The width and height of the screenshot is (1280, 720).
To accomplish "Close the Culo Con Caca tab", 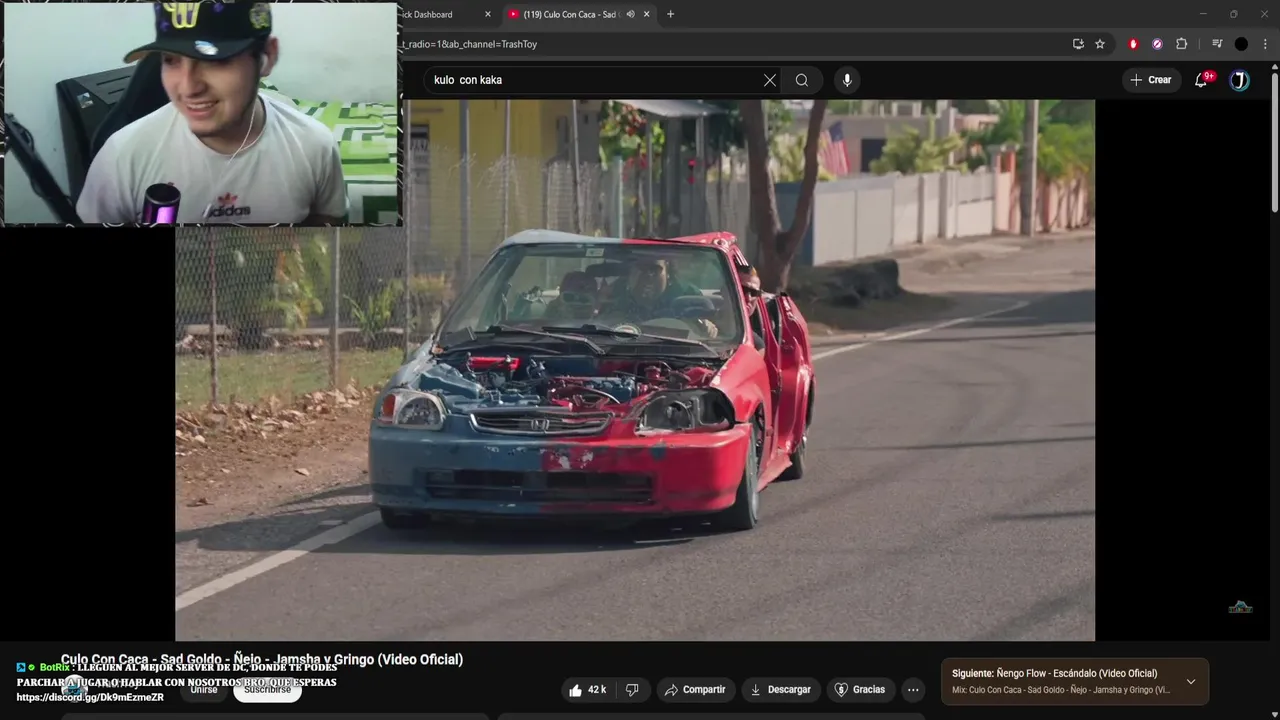I will (646, 14).
